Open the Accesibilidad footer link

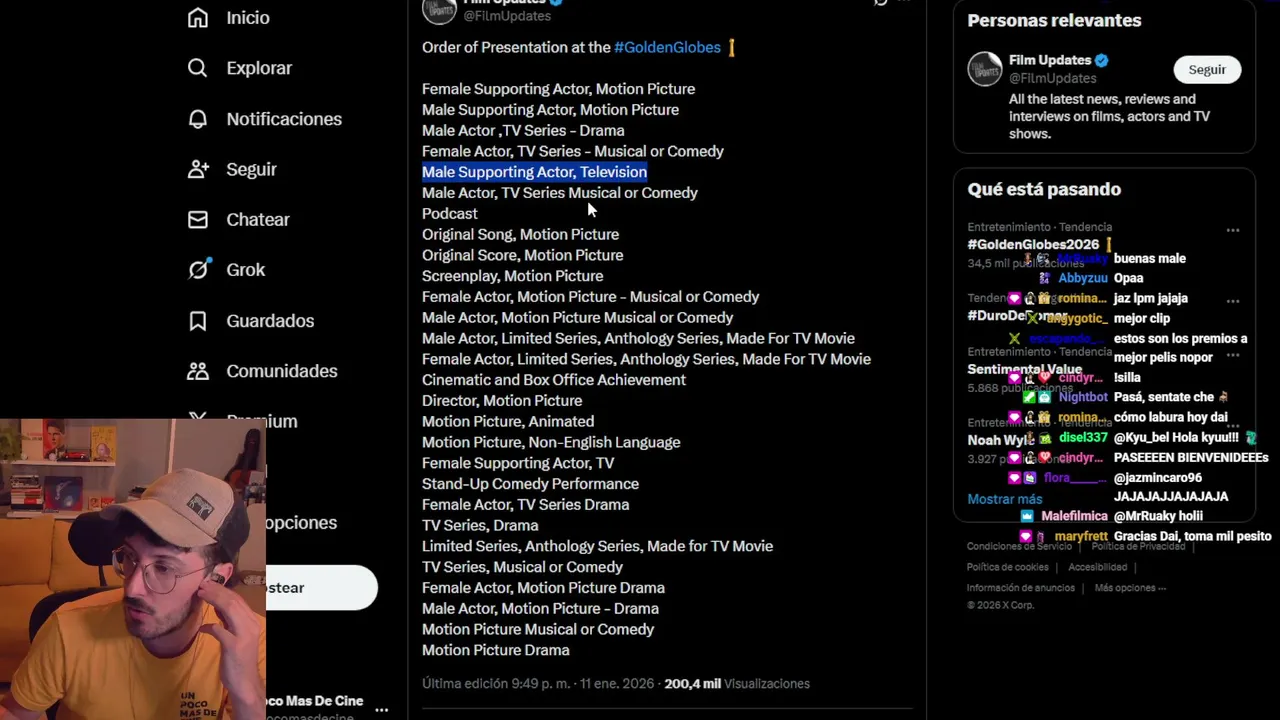[x=1097, y=567]
